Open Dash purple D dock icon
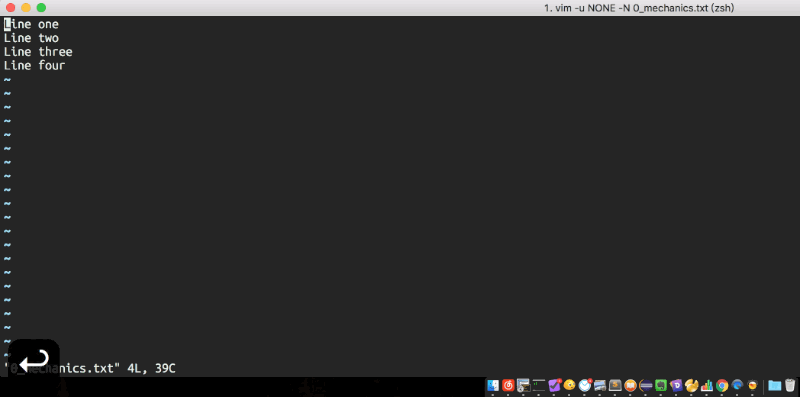 676,385
